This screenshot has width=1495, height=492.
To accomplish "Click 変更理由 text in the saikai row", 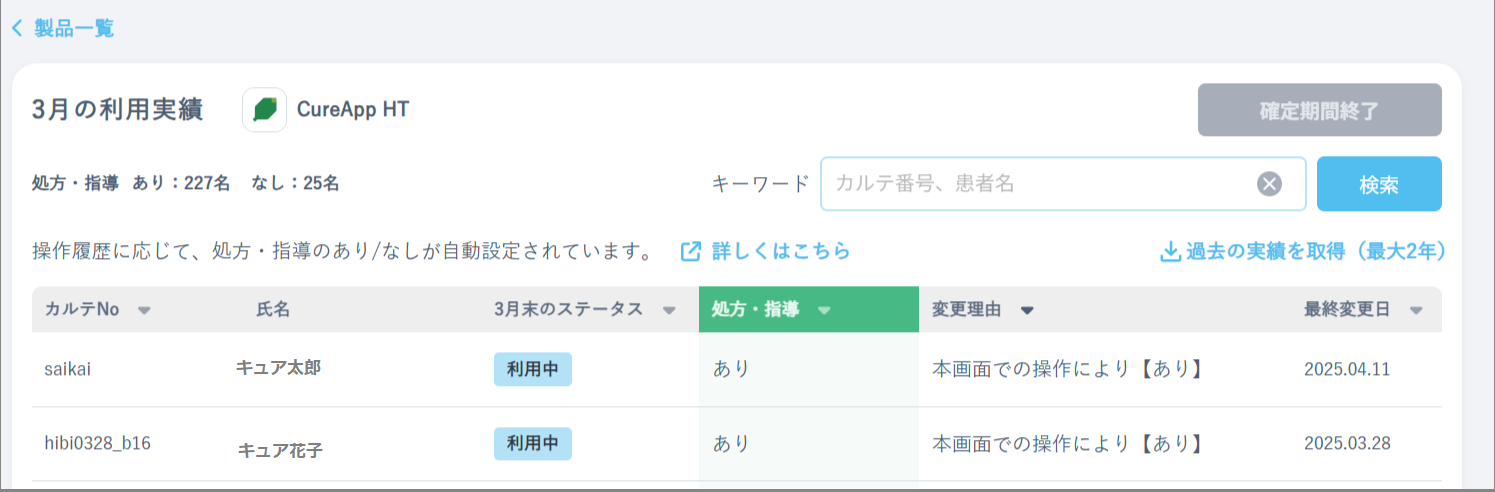I will 1066,369.
